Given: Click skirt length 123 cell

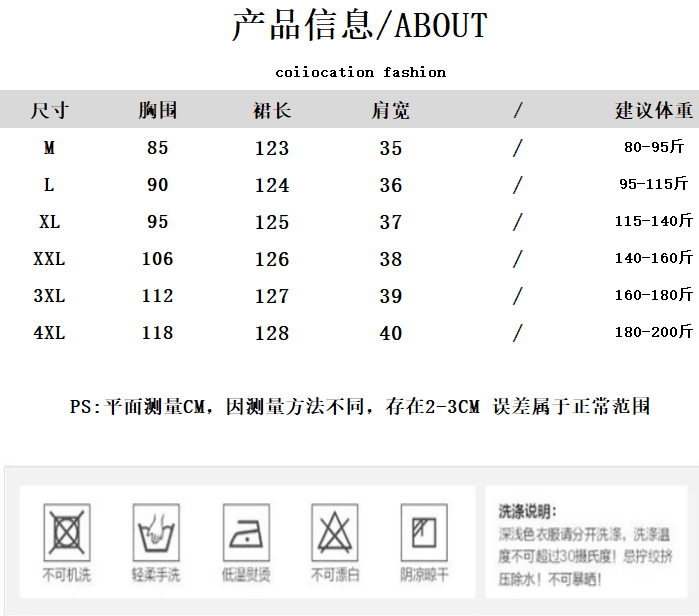Looking at the screenshot, I should (x=272, y=148).
